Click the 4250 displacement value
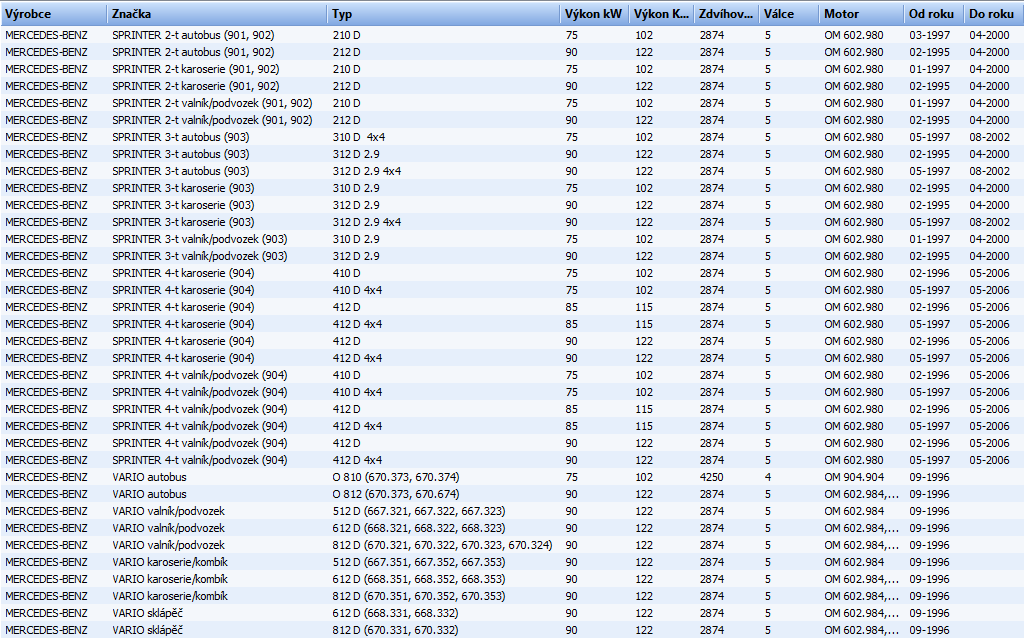The height and width of the screenshot is (640, 1024). pos(712,477)
